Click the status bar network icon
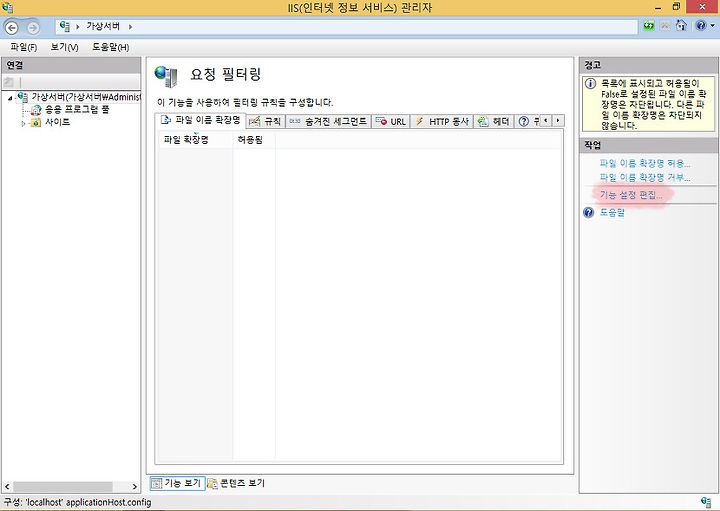 click(x=707, y=501)
